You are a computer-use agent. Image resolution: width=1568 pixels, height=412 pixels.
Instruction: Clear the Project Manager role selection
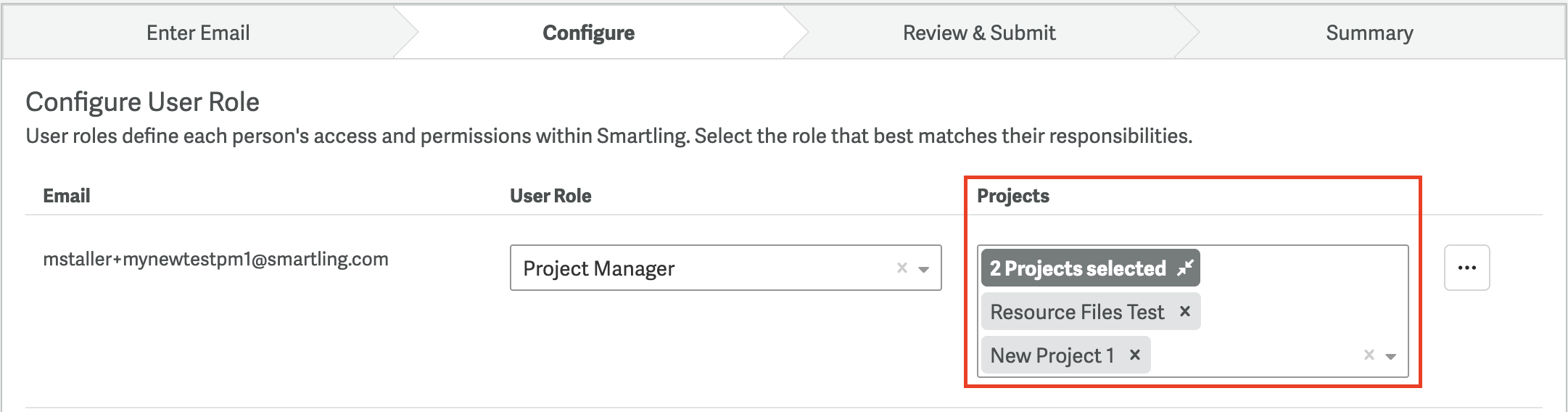(902, 268)
